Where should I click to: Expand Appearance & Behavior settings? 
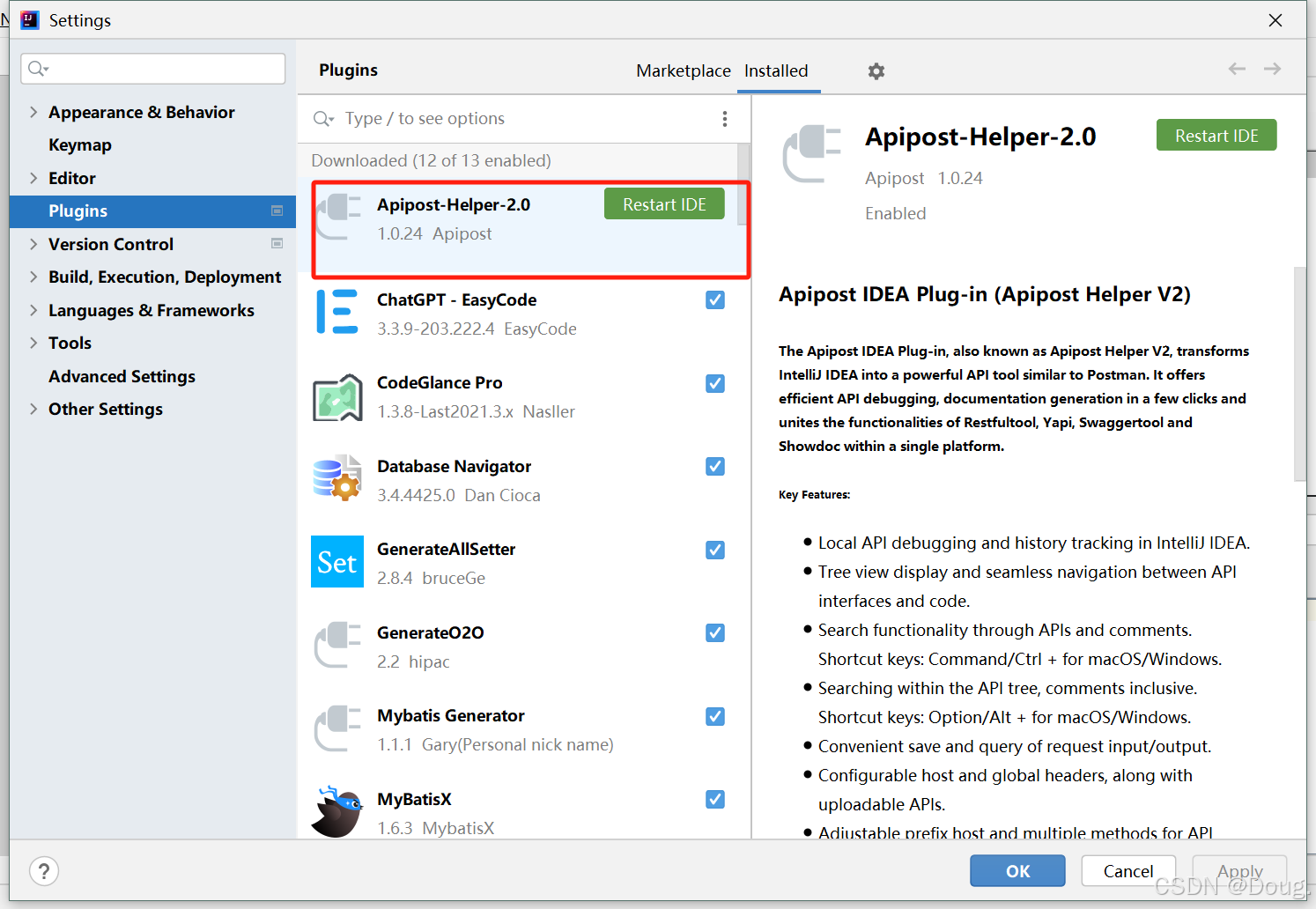click(x=33, y=112)
